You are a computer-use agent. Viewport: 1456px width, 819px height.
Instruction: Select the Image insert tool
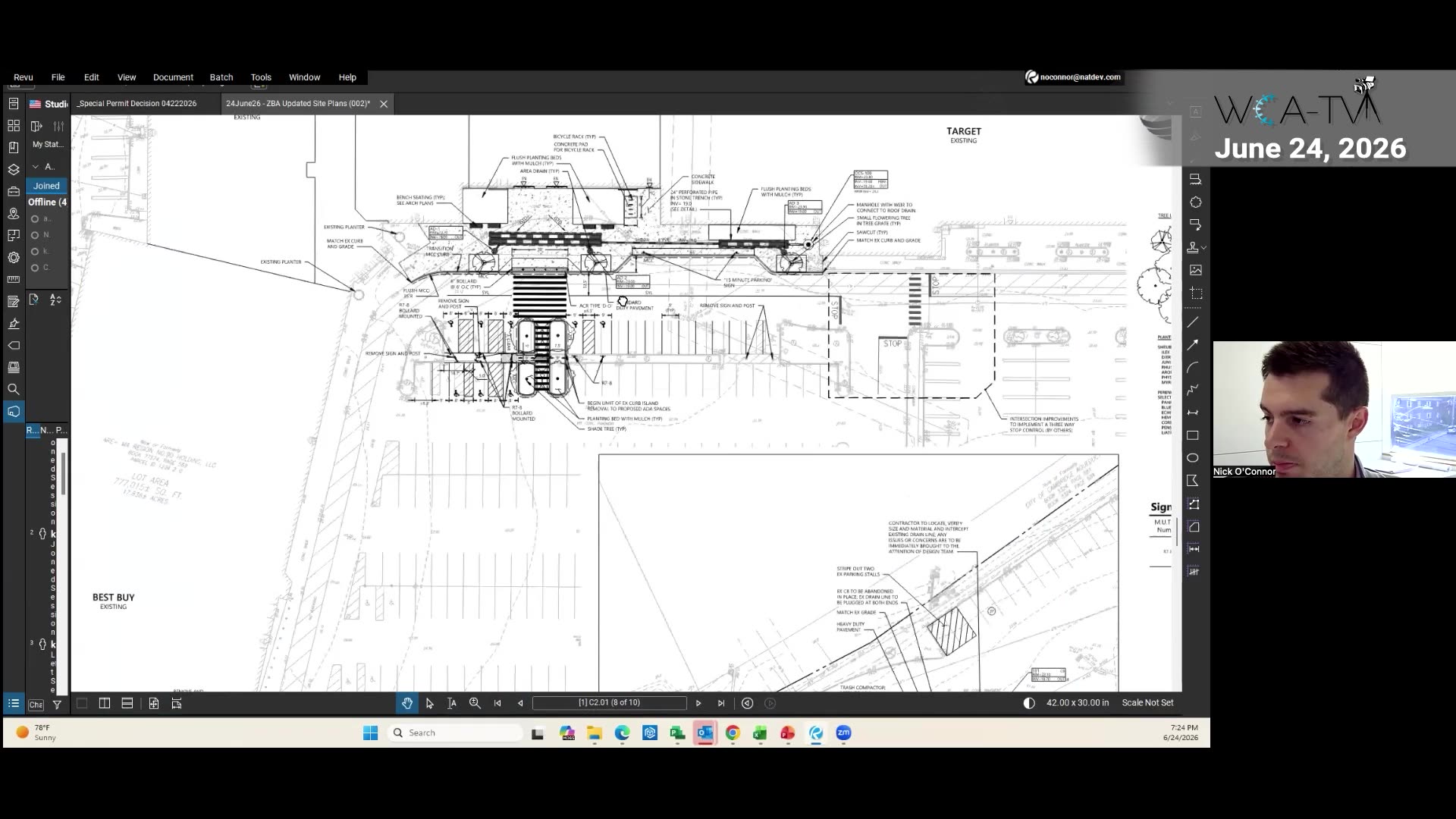[1195, 270]
